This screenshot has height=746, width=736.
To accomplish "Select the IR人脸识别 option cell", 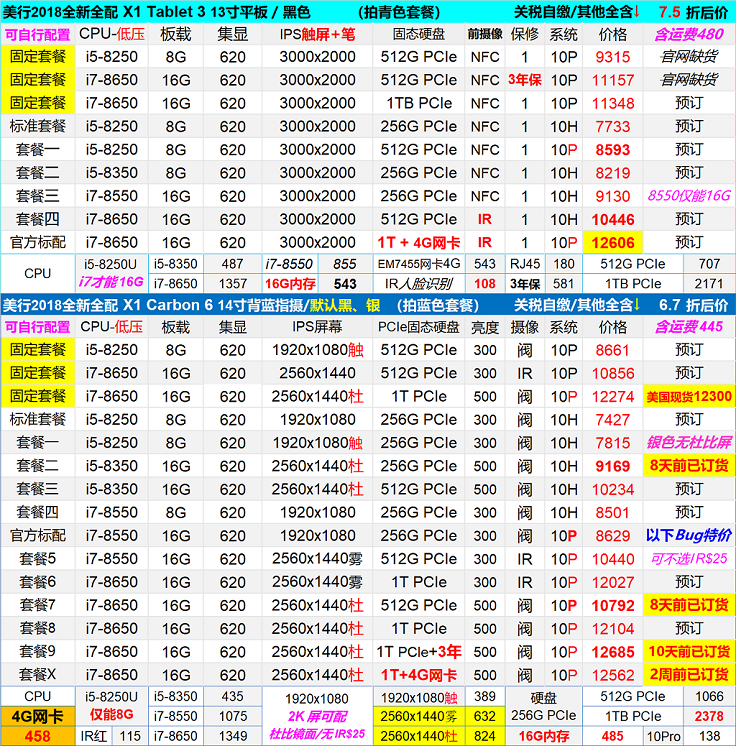I will pos(418,284).
